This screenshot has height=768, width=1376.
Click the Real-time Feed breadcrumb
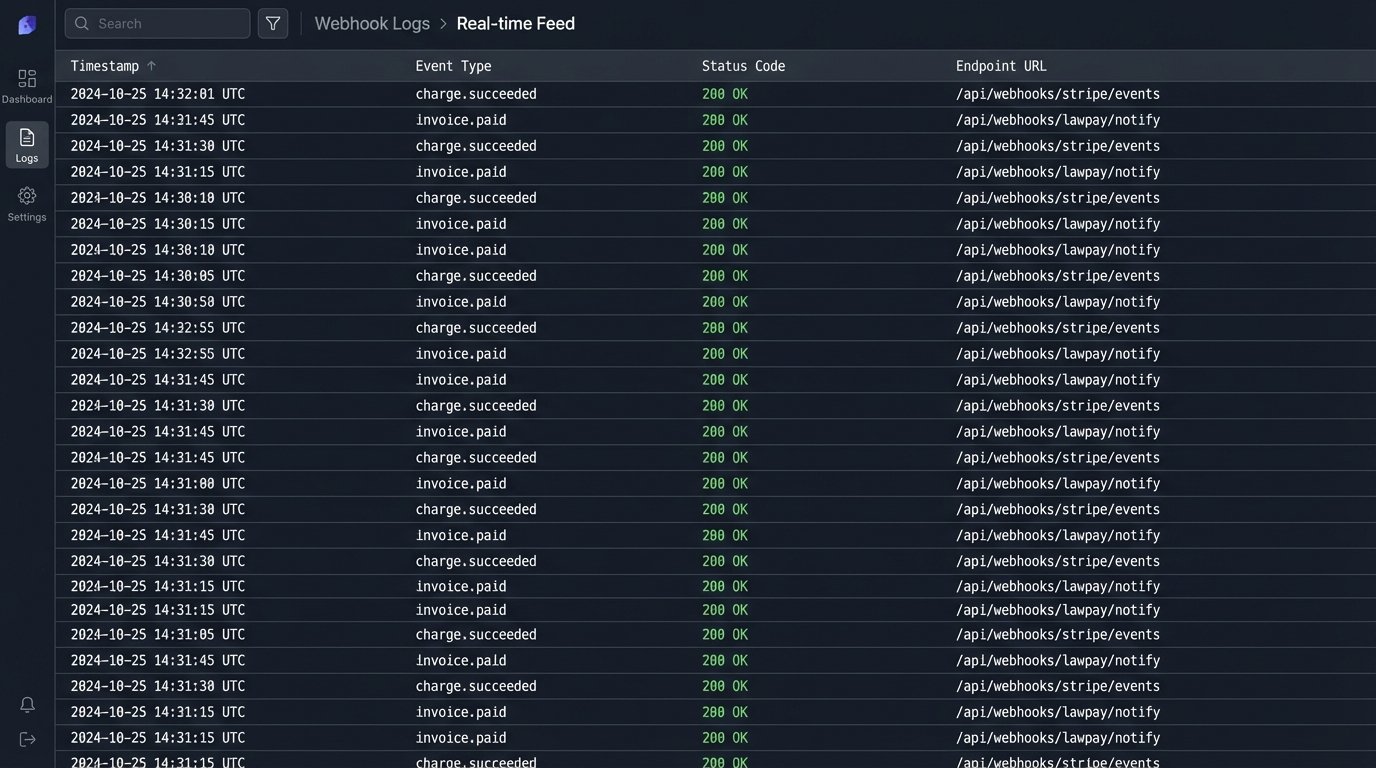coord(515,23)
